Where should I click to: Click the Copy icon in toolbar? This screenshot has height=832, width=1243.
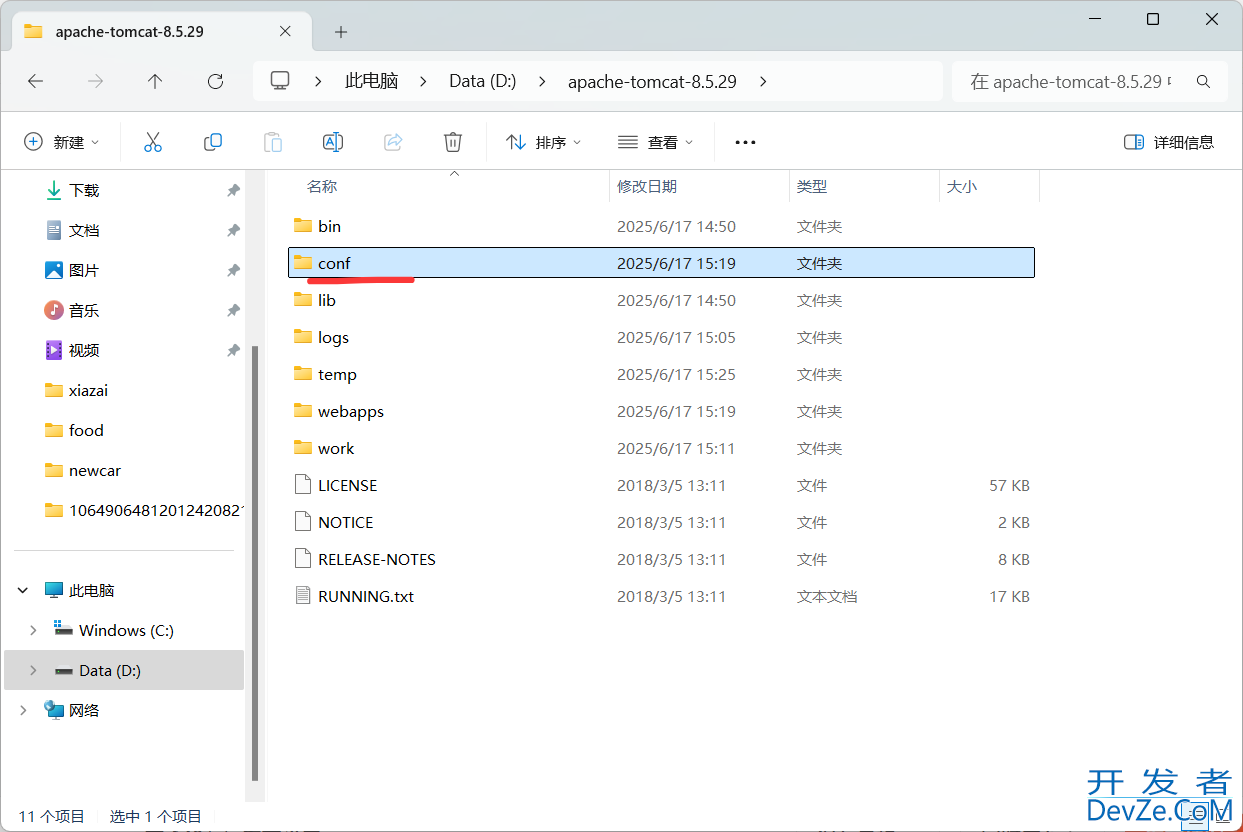coord(212,142)
